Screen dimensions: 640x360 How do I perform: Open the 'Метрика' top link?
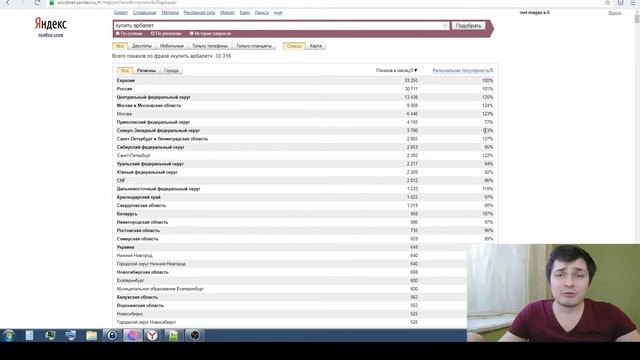[x=170, y=13]
